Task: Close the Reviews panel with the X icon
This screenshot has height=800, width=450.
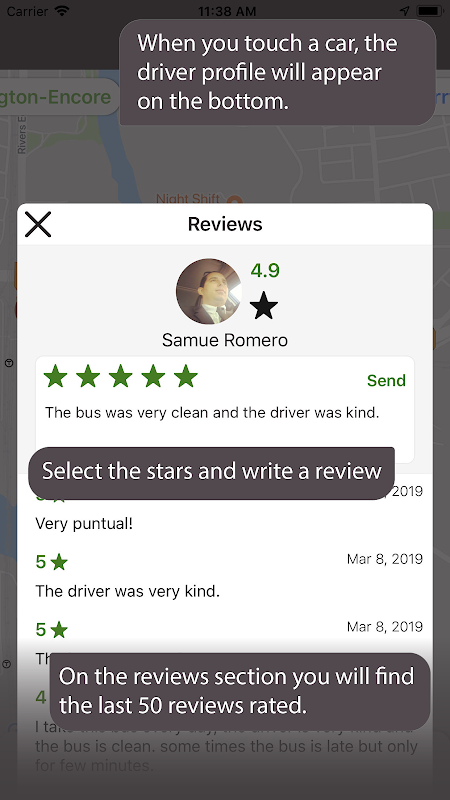Action: click(x=38, y=224)
